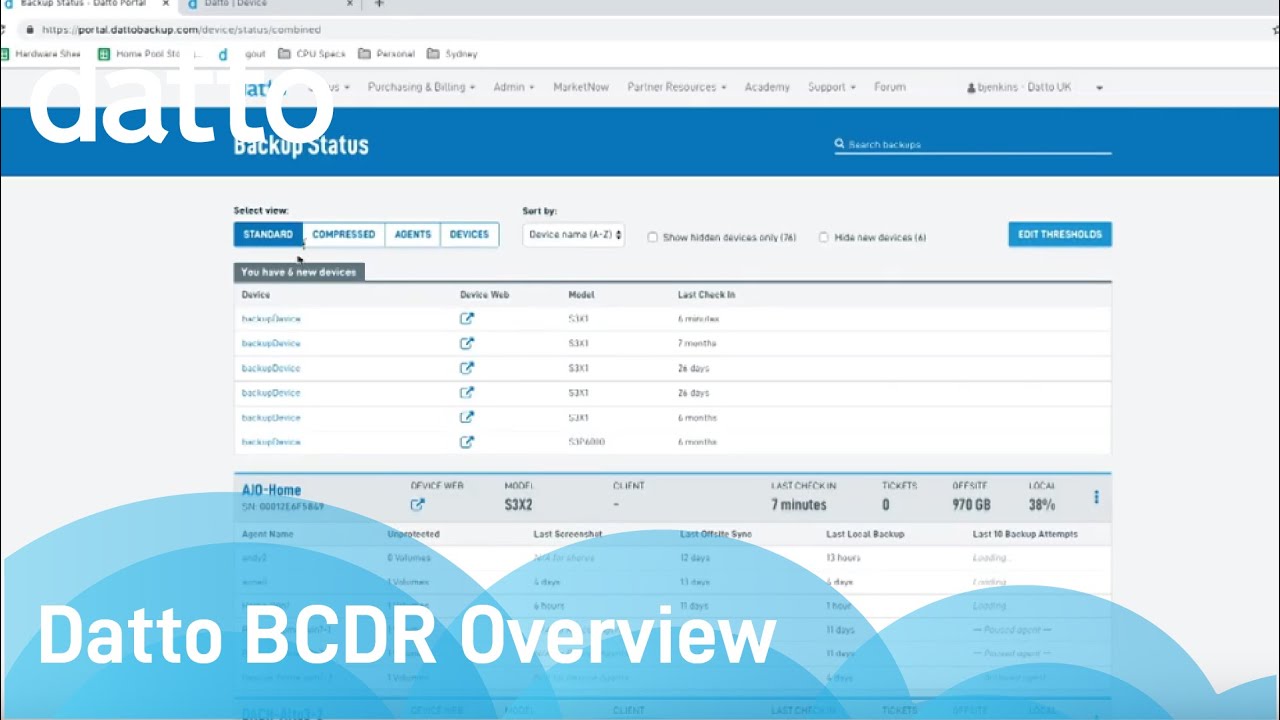Open Personal bookmark folder
The image size is (1280, 720).
(x=386, y=54)
